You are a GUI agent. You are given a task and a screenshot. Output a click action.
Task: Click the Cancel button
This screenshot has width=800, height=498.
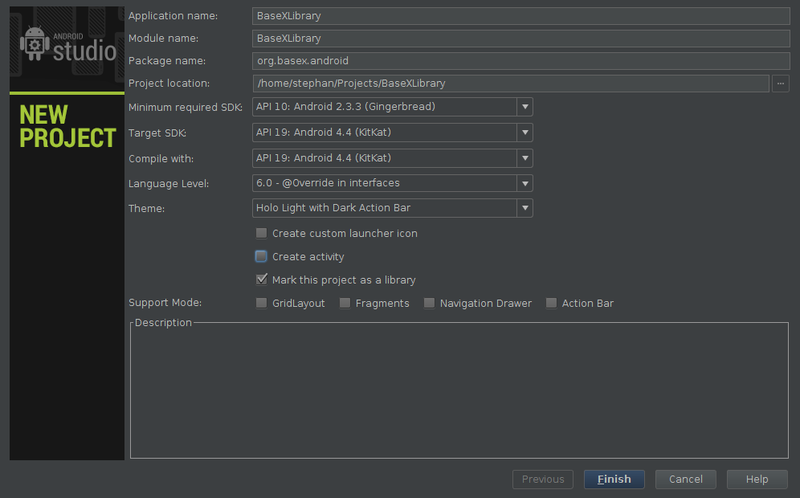pyautogui.click(x=686, y=479)
